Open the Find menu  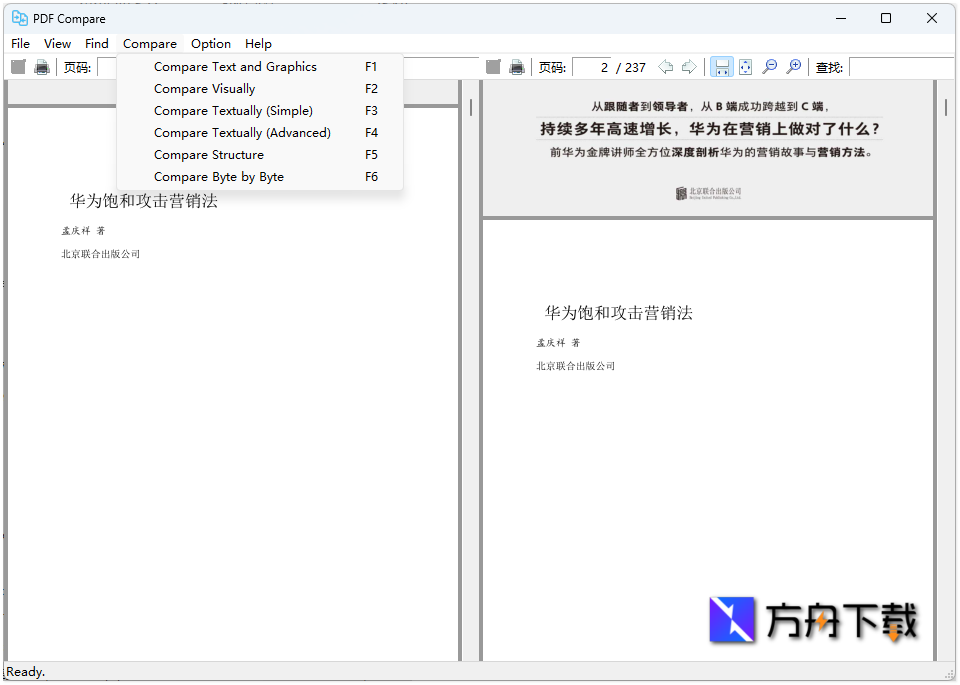pos(97,43)
